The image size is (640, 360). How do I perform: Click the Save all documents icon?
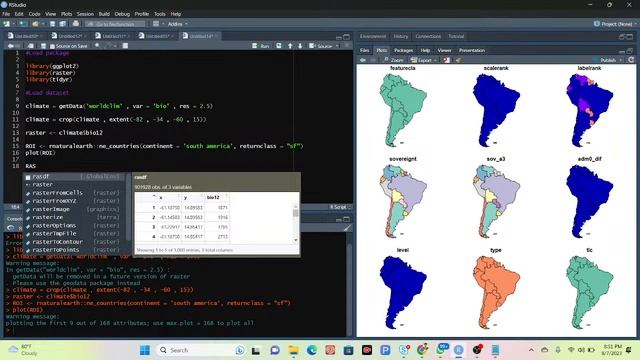coord(62,24)
